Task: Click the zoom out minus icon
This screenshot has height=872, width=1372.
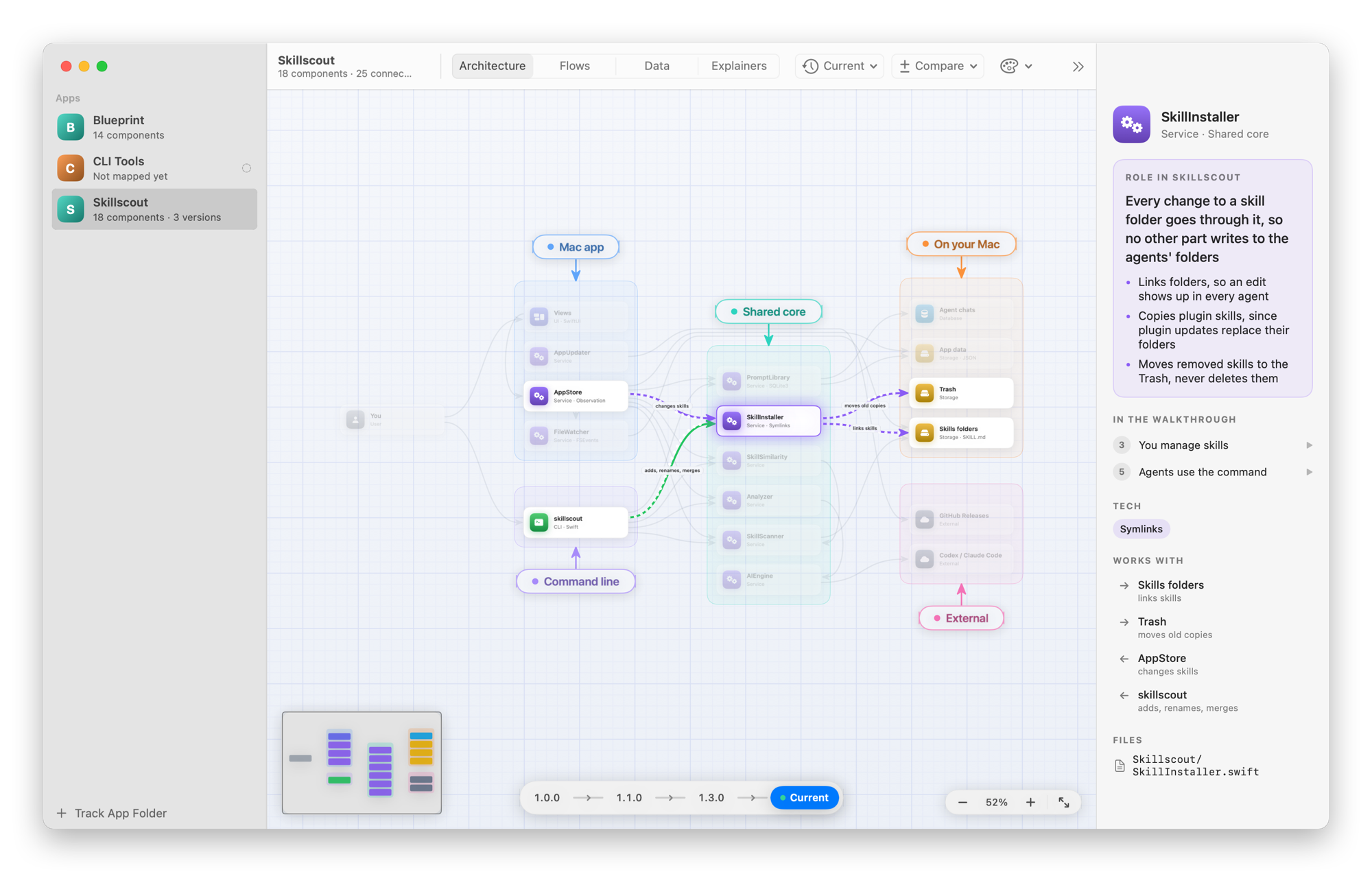Action: (x=962, y=802)
